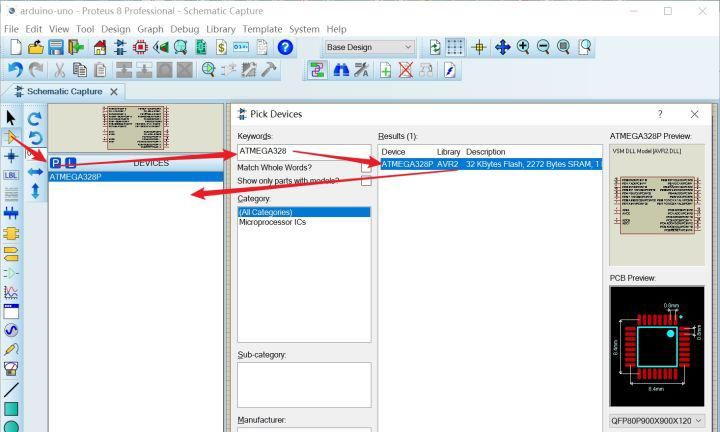The height and width of the screenshot is (432, 720).
Task: Tick Show only parts with models checkbox
Action: coord(366,181)
